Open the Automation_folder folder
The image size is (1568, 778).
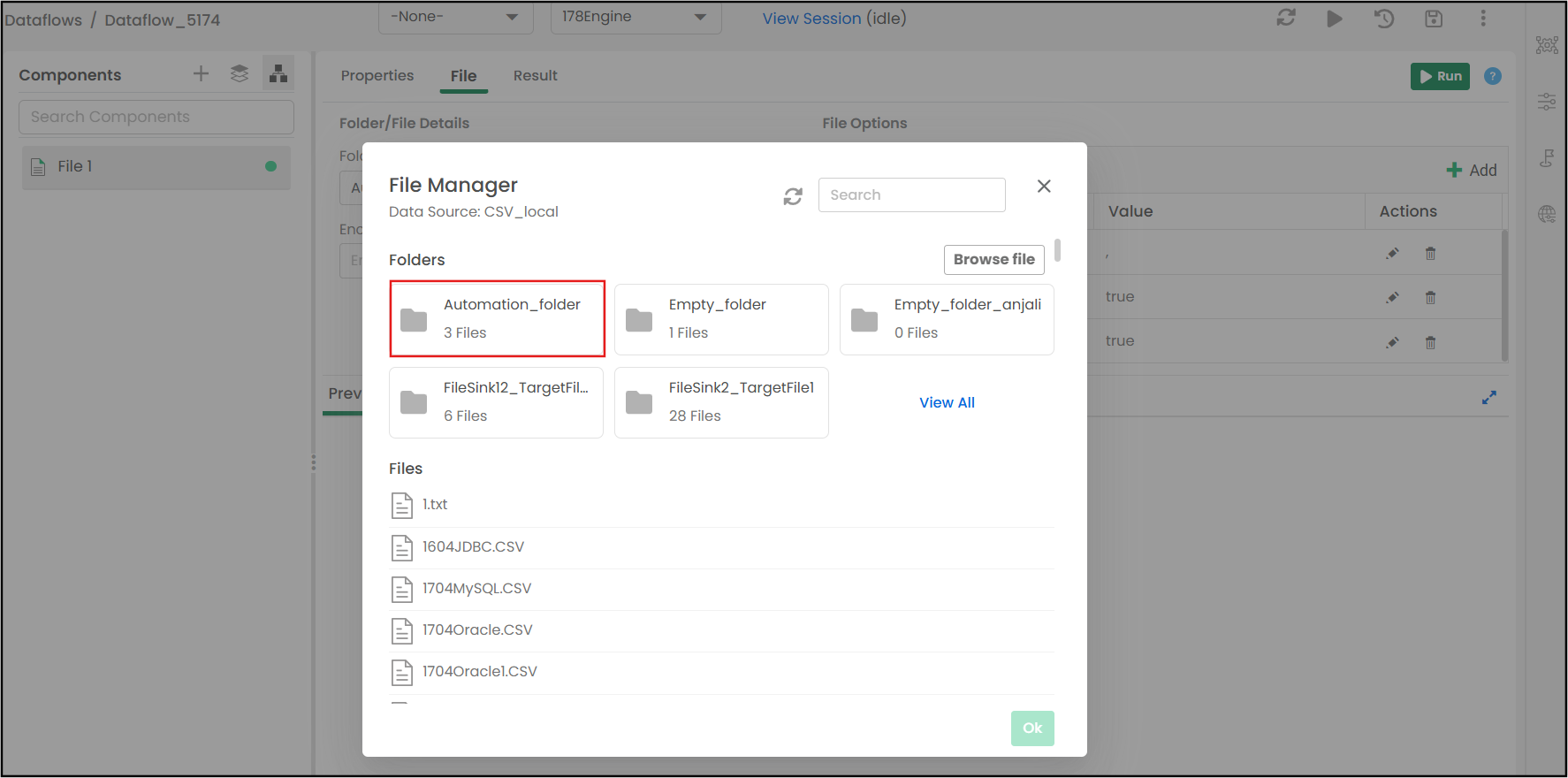497,319
